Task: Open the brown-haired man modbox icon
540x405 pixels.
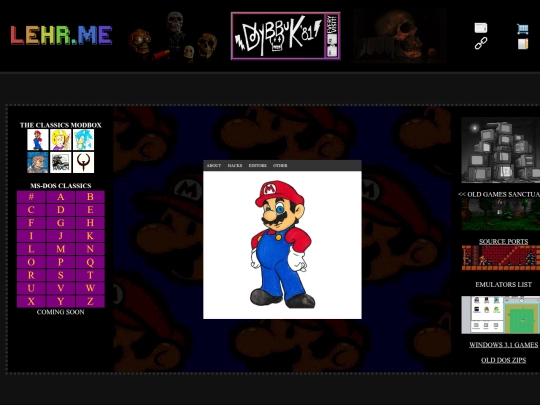Action: [38, 162]
